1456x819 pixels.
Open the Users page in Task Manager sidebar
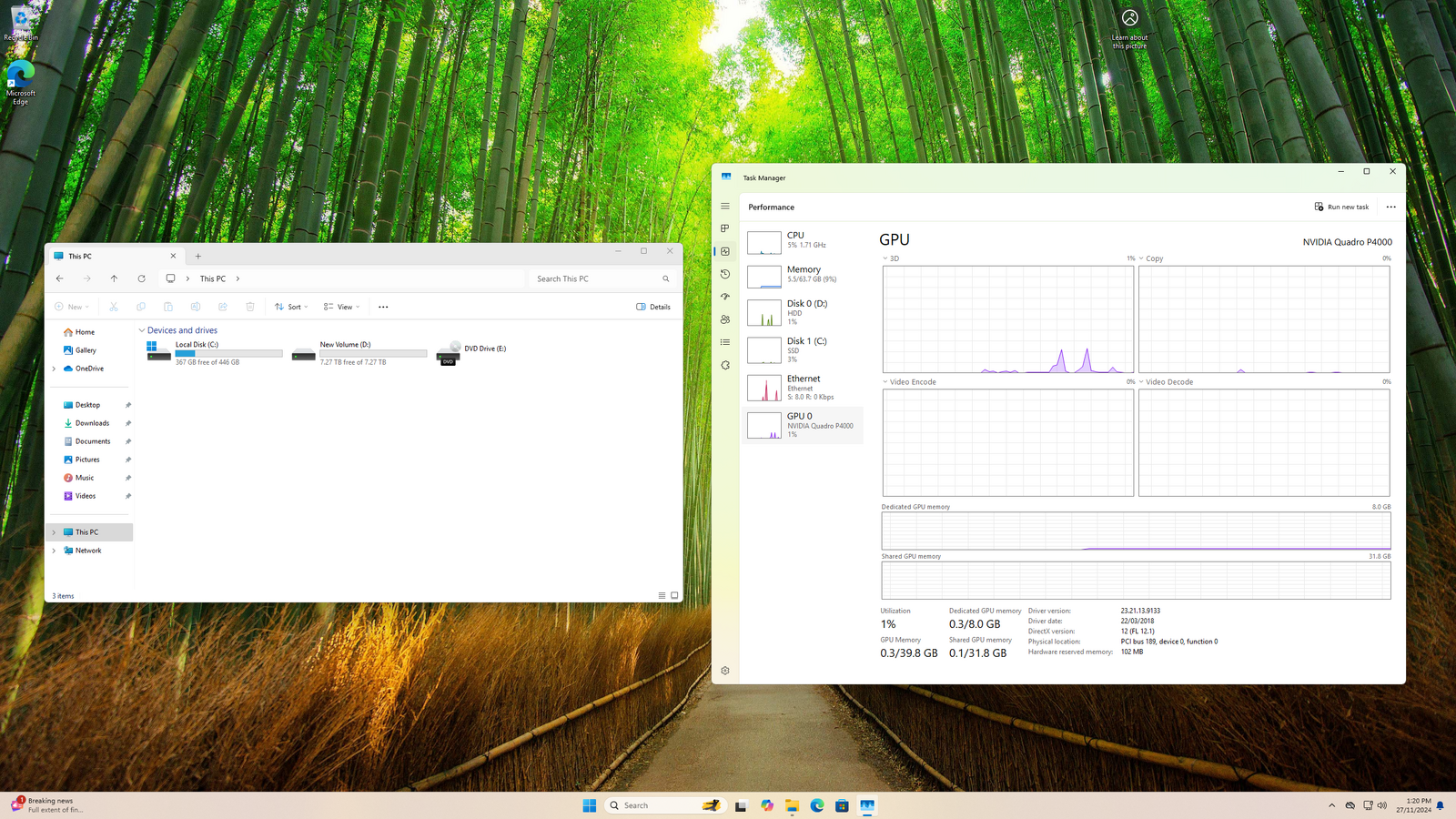click(725, 319)
